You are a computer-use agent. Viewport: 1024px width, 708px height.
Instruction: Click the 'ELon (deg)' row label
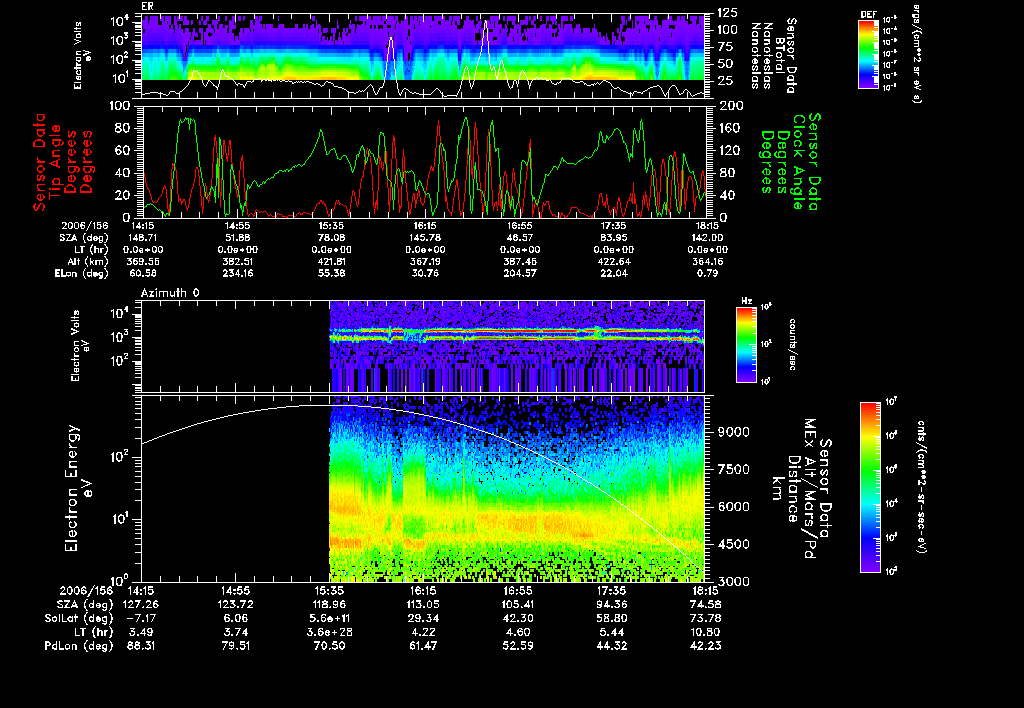point(82,274)
